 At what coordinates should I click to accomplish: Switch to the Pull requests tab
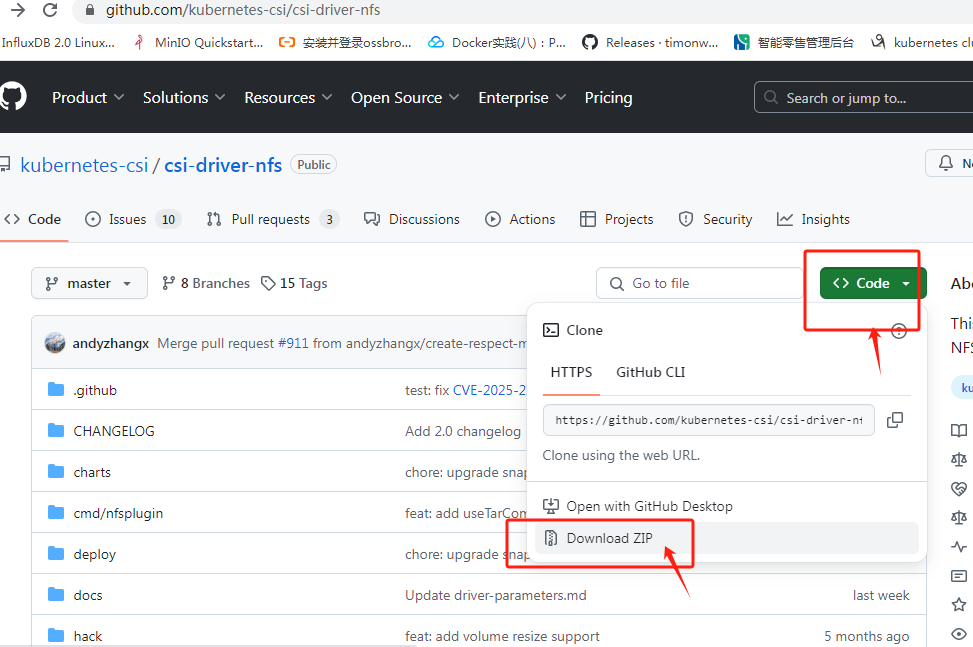272,219
